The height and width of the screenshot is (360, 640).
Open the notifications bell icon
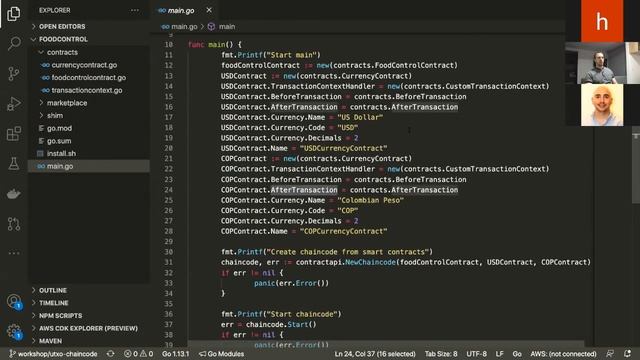click(627, 354)
